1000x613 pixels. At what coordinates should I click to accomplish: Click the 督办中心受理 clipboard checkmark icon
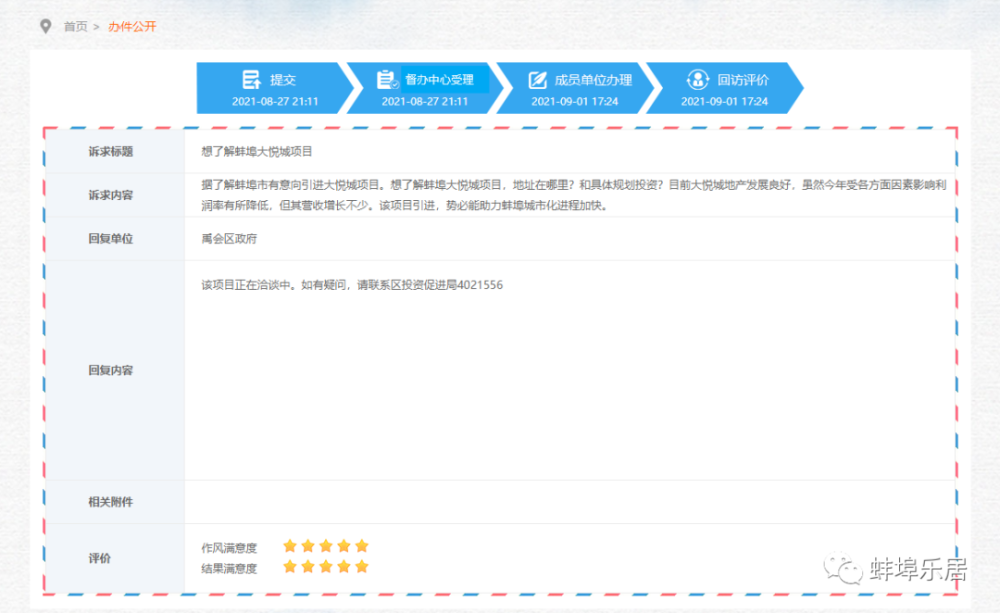point(386,79)
